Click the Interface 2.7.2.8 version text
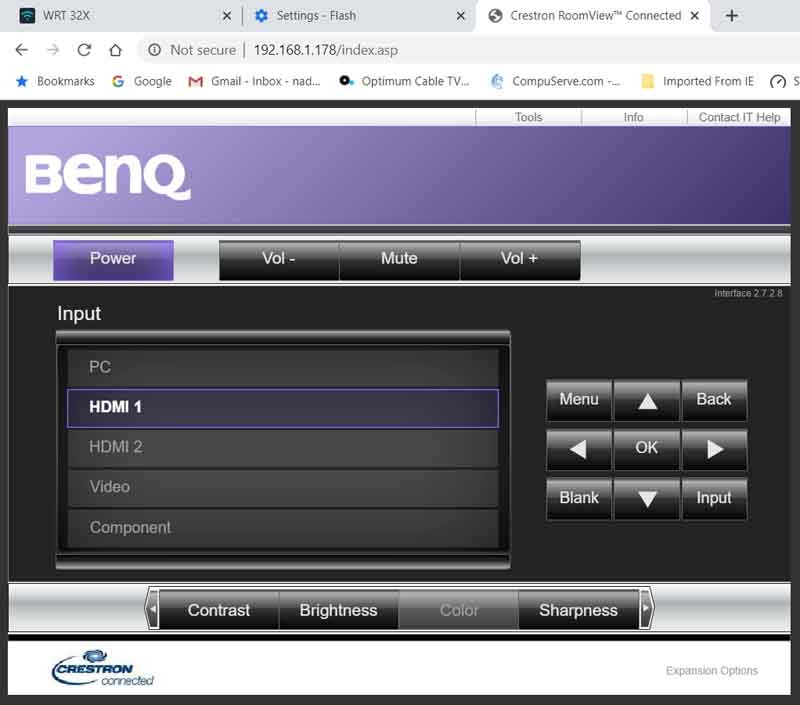 pos(748,293)
